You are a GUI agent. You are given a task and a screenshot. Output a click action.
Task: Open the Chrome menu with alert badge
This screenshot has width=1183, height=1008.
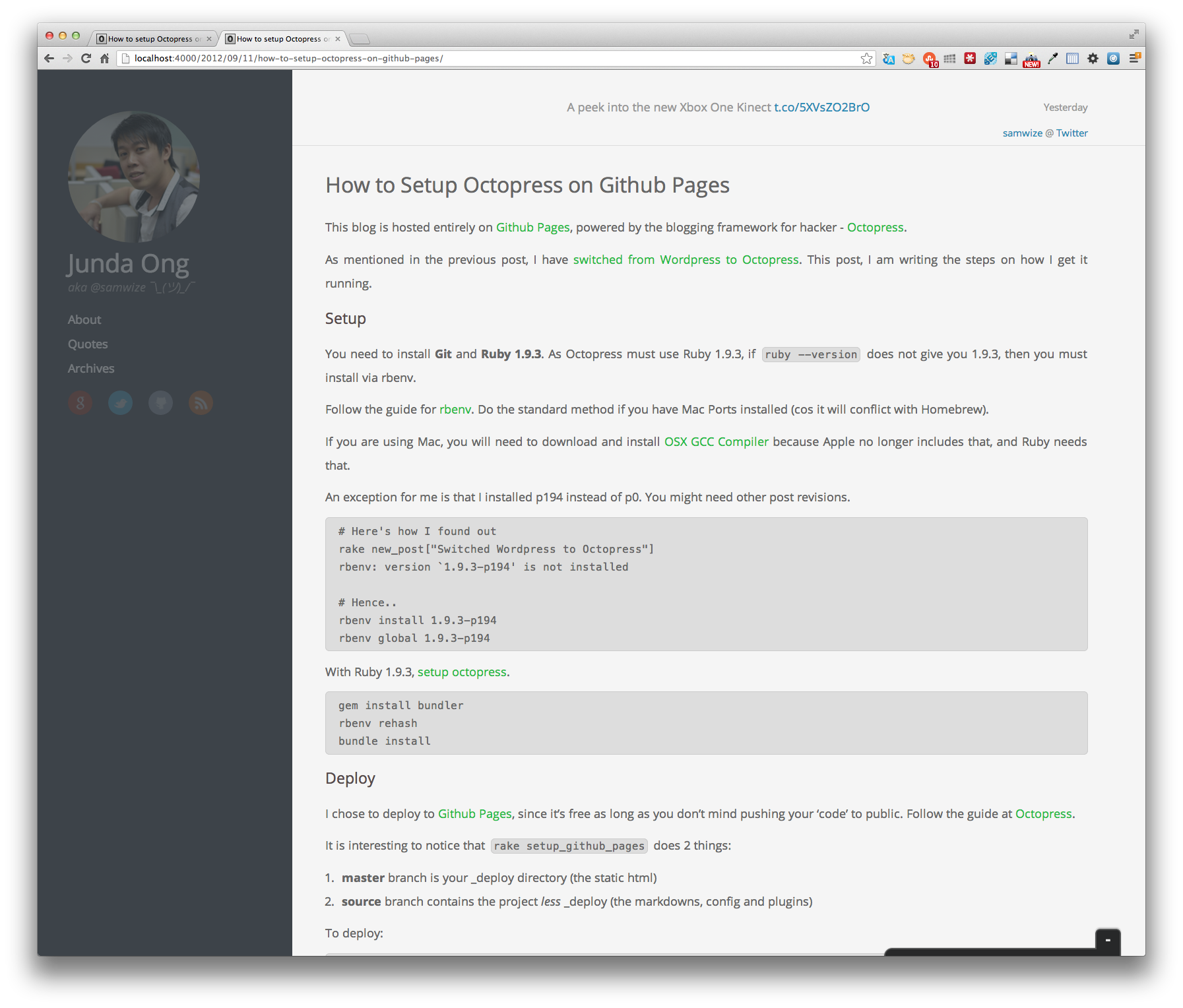click(1134, 59)
